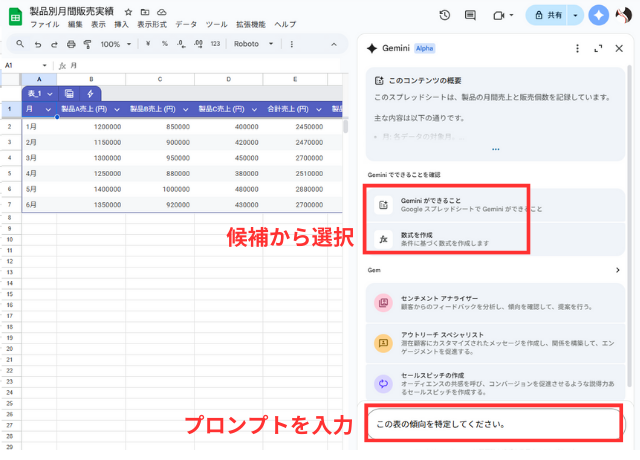
Task: Select cell with value 2450000
Action: pos(295,127)
